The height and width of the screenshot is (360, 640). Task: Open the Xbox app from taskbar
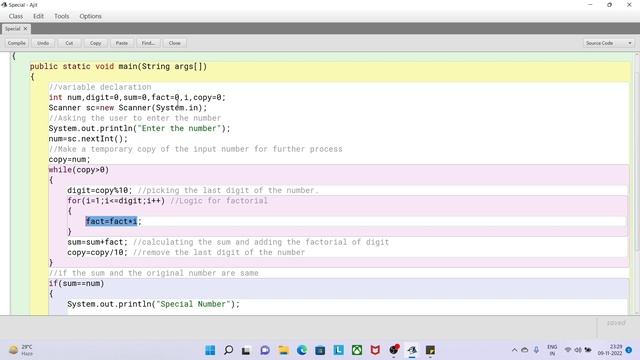click(357, 350)
